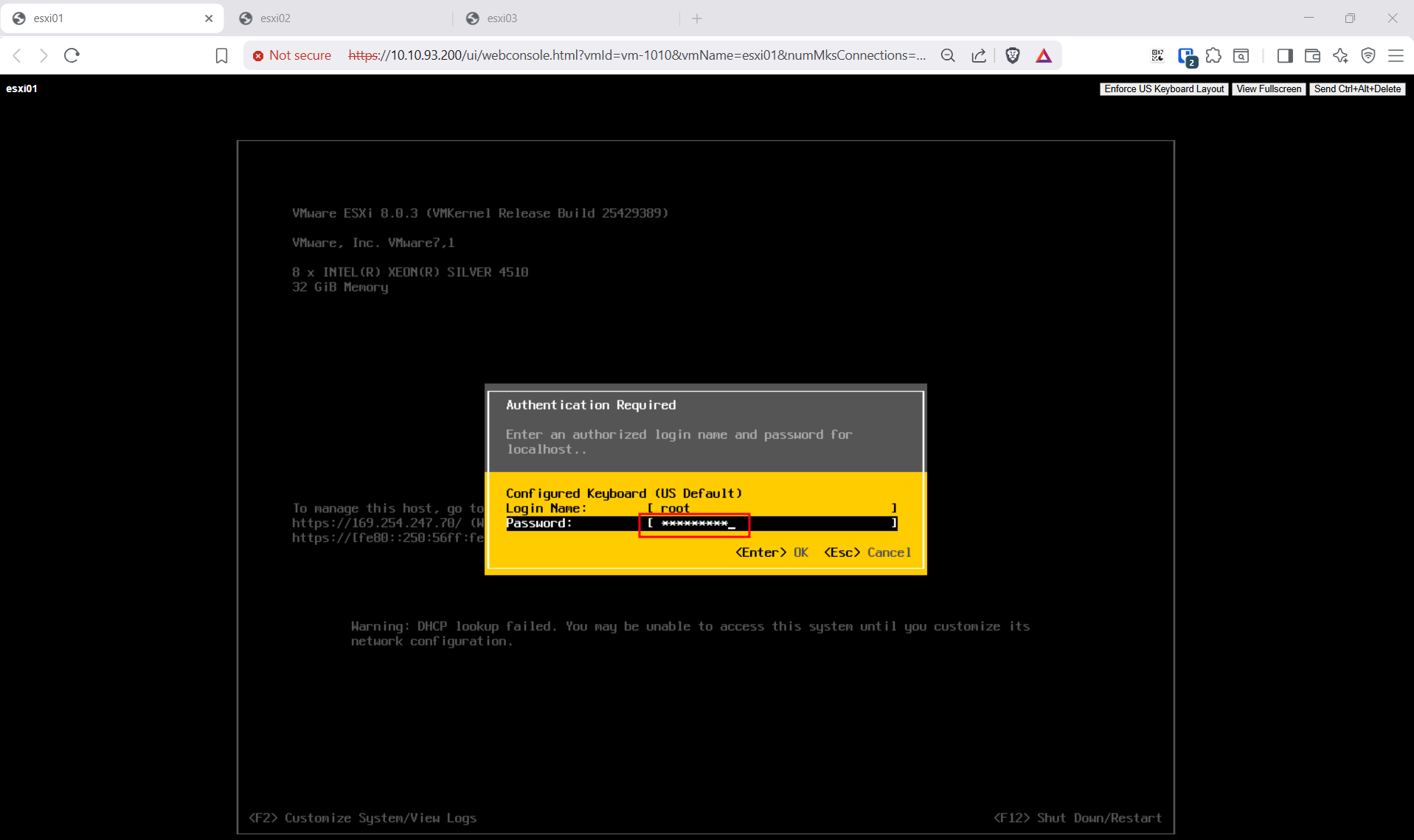Open the extension icon with badge 2

1187,56
